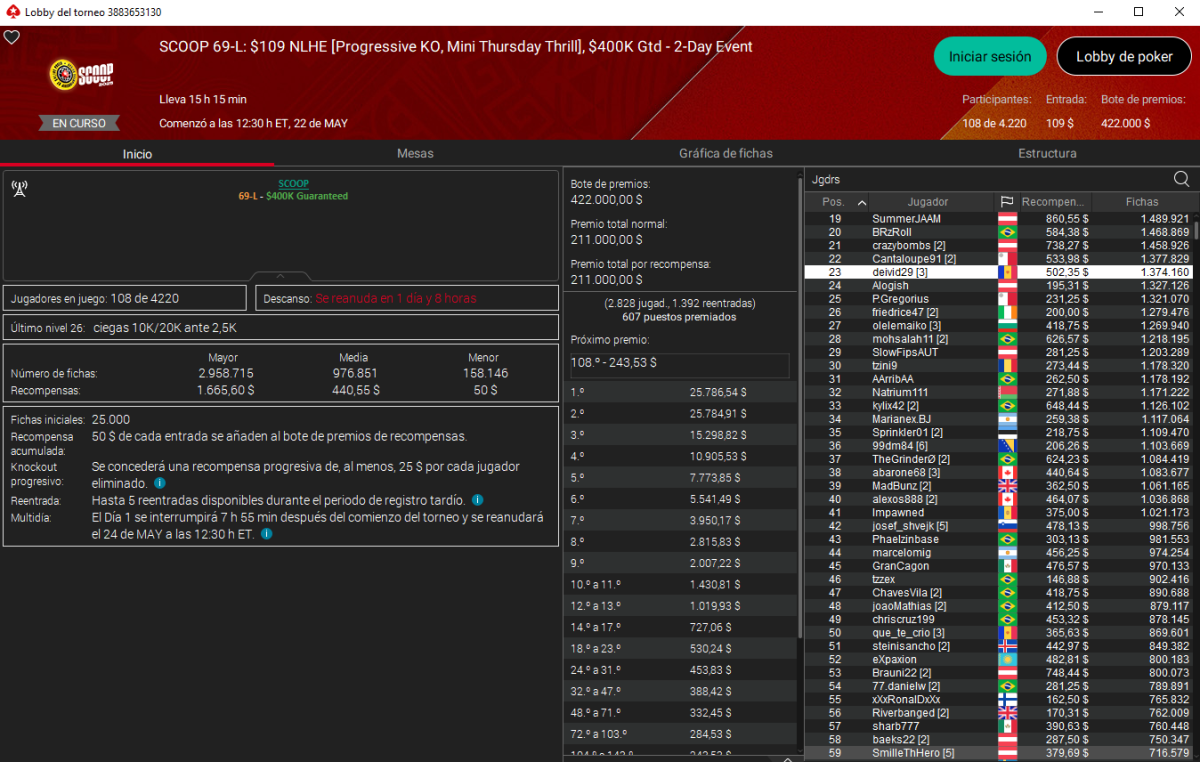Viewport: 1200px width, 762px height.
Task: Click the SCOOP series logo
Action: click(80, 76)
